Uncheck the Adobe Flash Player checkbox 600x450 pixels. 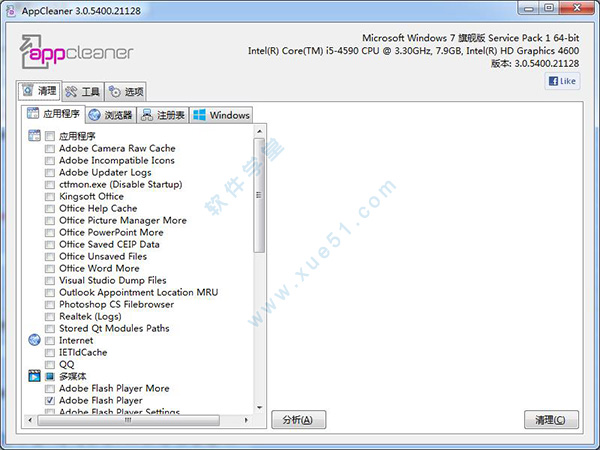pyautogui.click(x=50, y=400)
